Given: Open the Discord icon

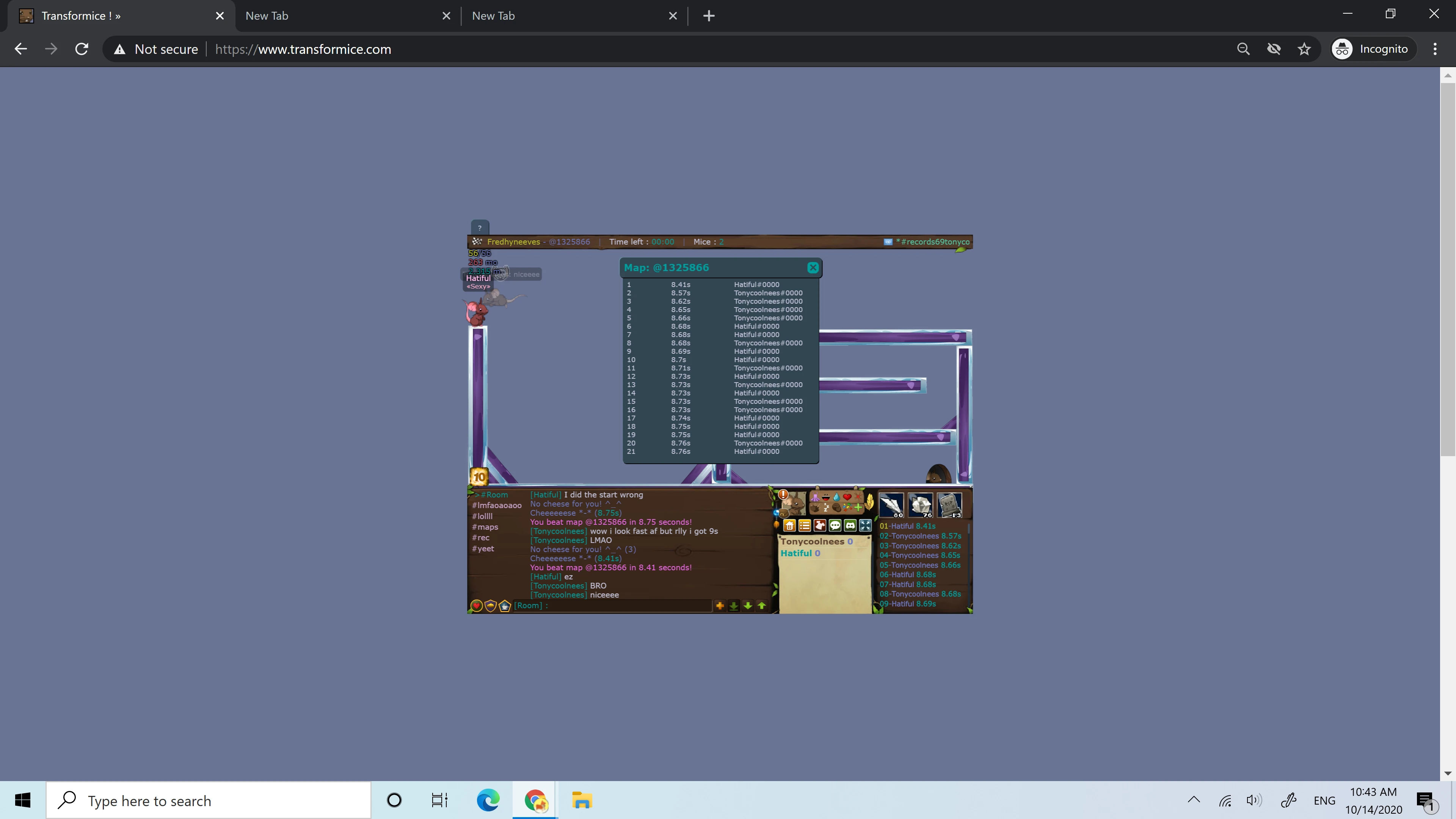Looking at the screenshot, I should point(850,526).
